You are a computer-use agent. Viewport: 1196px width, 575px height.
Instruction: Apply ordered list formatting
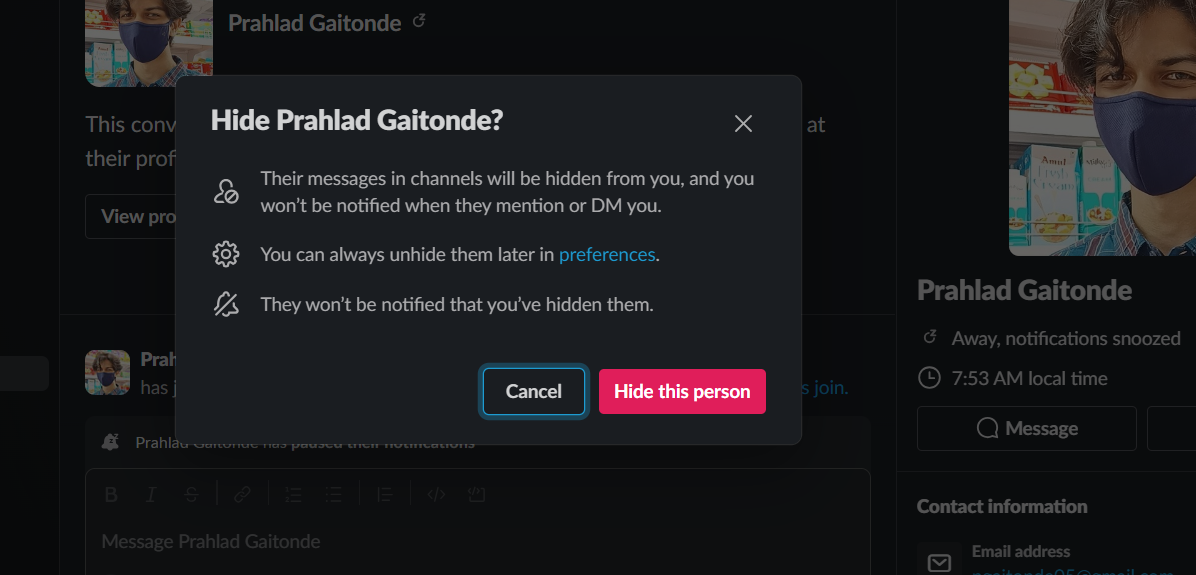click(293, 494)
